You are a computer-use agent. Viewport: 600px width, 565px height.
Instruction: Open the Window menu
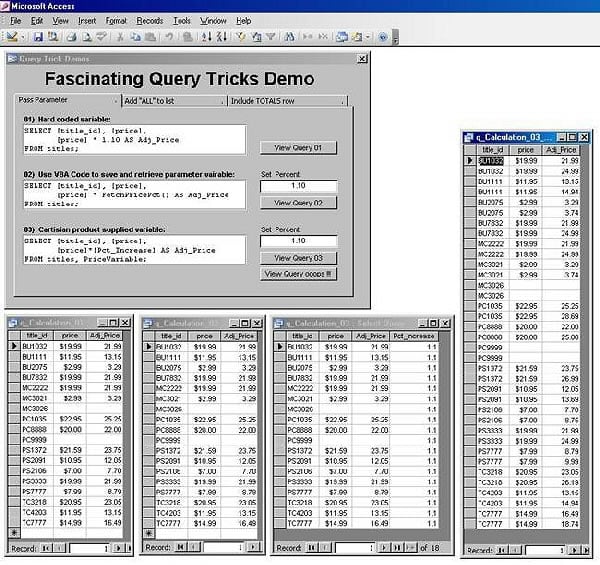coord(213,21)
